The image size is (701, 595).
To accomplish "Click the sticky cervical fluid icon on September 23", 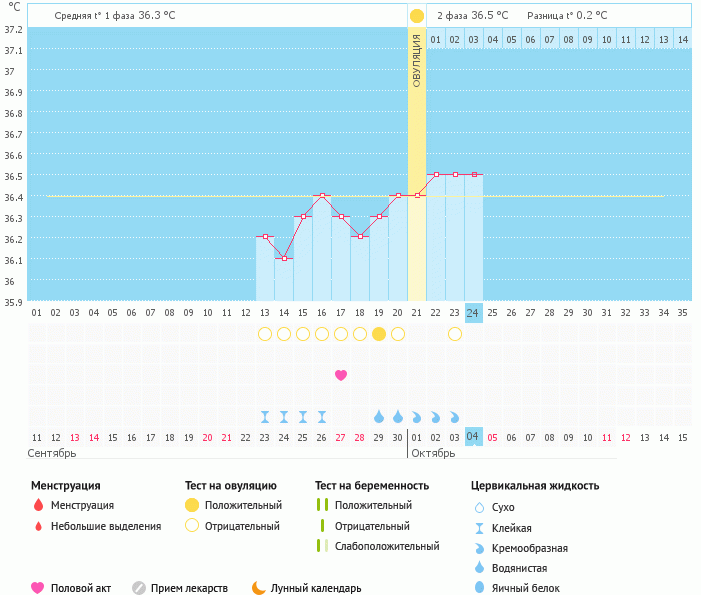I will (265, 416).
